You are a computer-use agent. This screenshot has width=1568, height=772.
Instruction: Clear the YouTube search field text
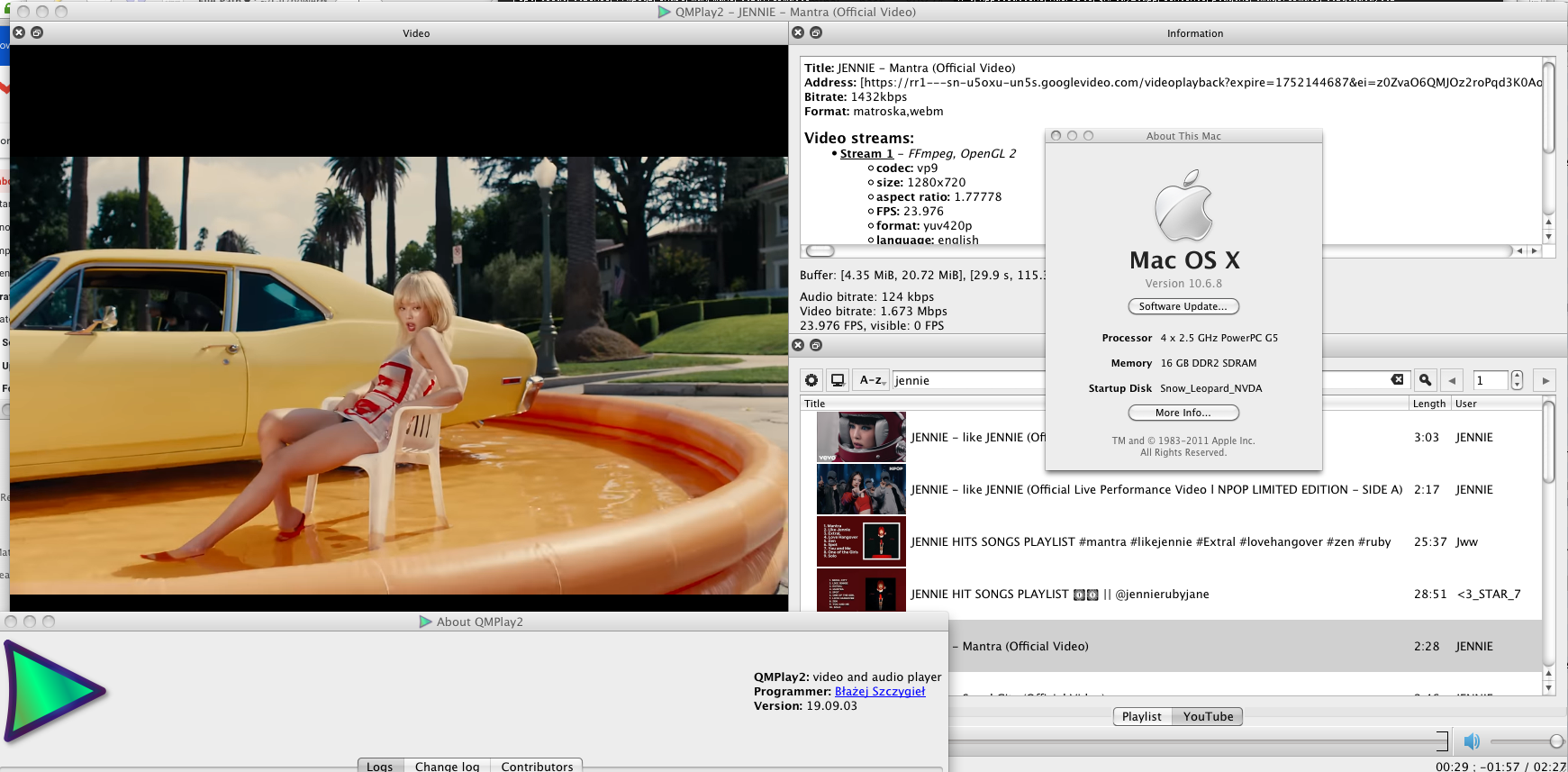1397,379
